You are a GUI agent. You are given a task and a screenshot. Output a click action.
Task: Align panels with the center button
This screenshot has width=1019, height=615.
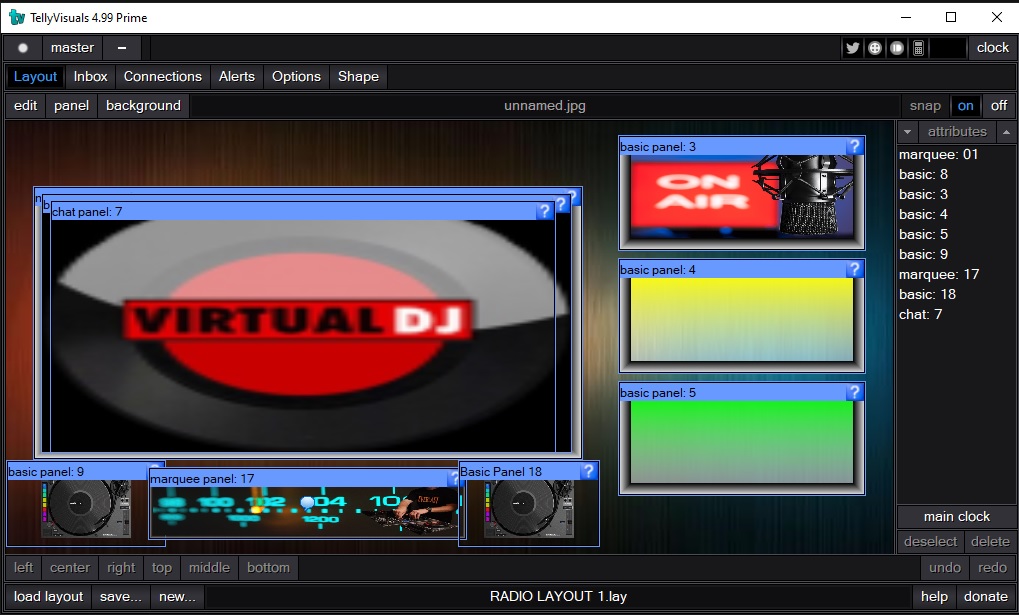point(70,568)
